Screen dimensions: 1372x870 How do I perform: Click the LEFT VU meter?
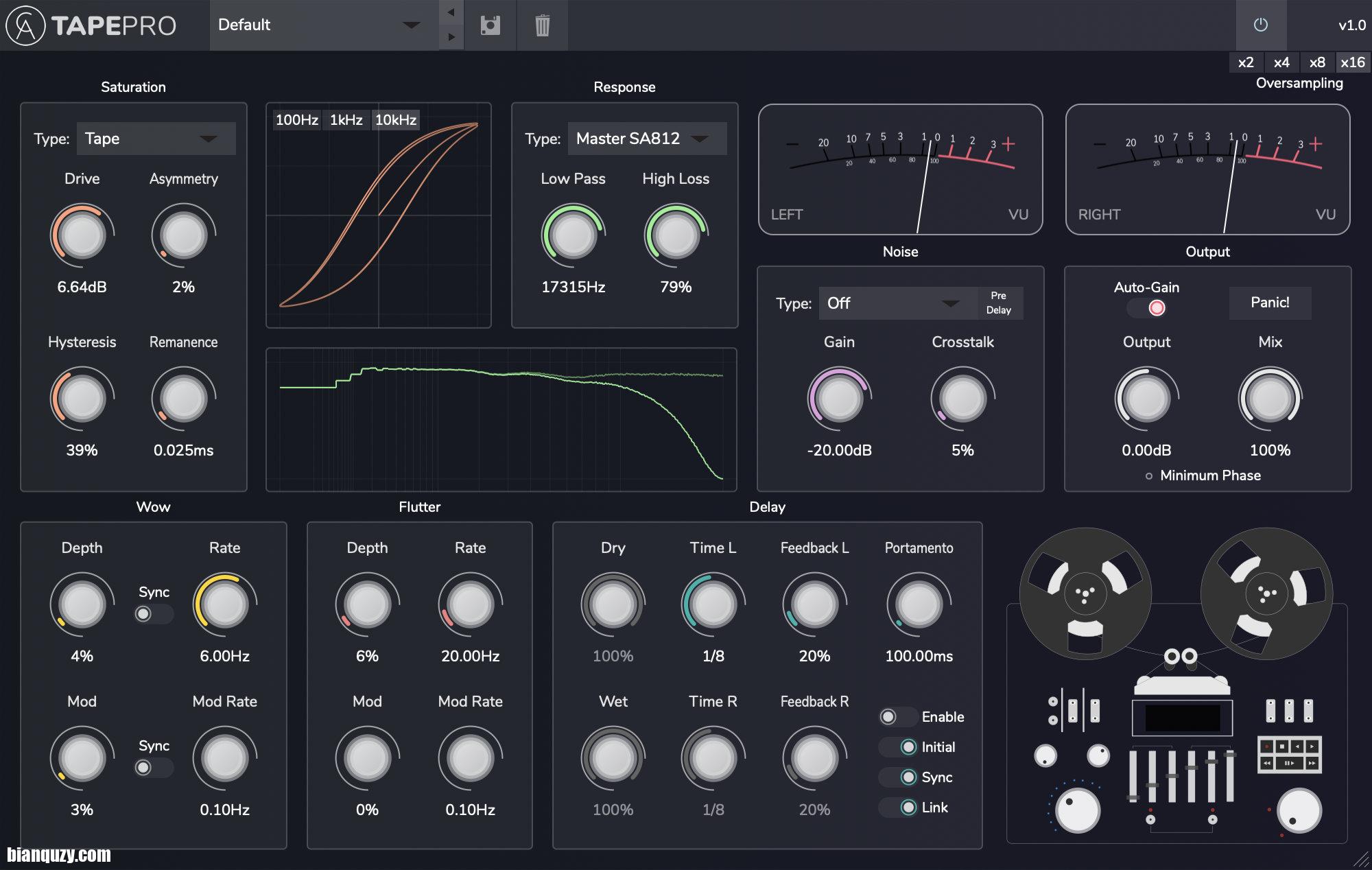(900, 169)
